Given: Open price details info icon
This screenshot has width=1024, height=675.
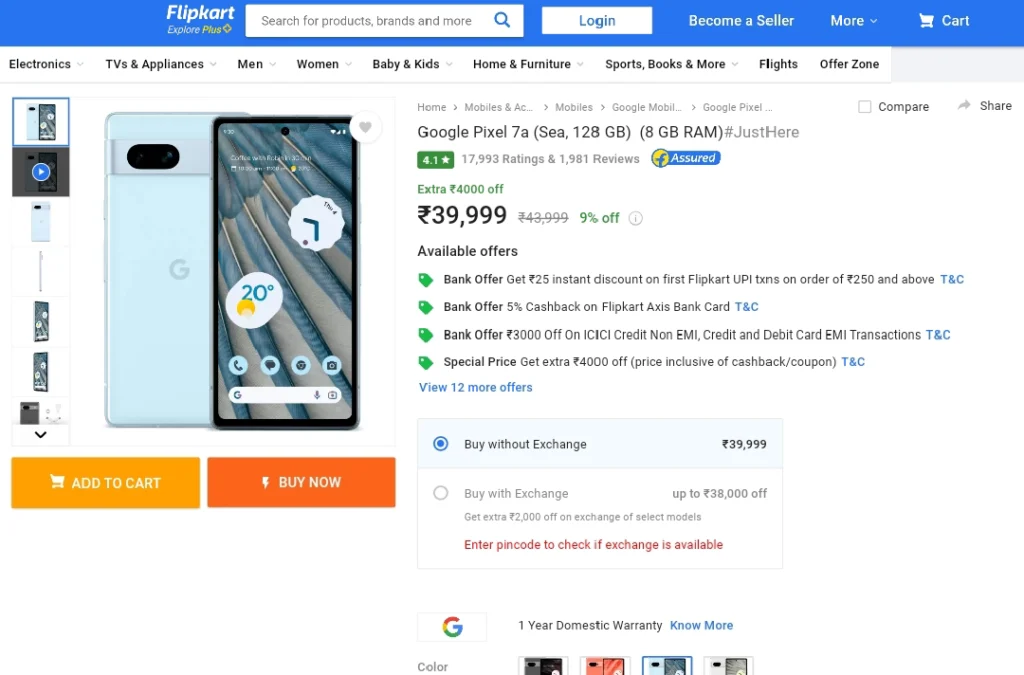Looking at the screenshot, I should tap(635, 219).
